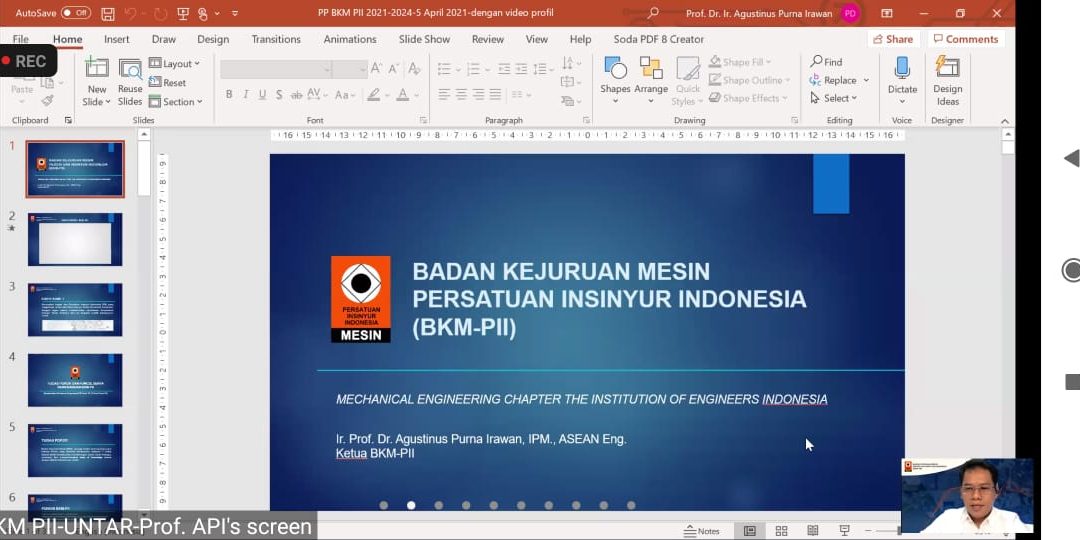Apply Bold formatting
This screenshot has width=1080, height=540.
[229, 94]
